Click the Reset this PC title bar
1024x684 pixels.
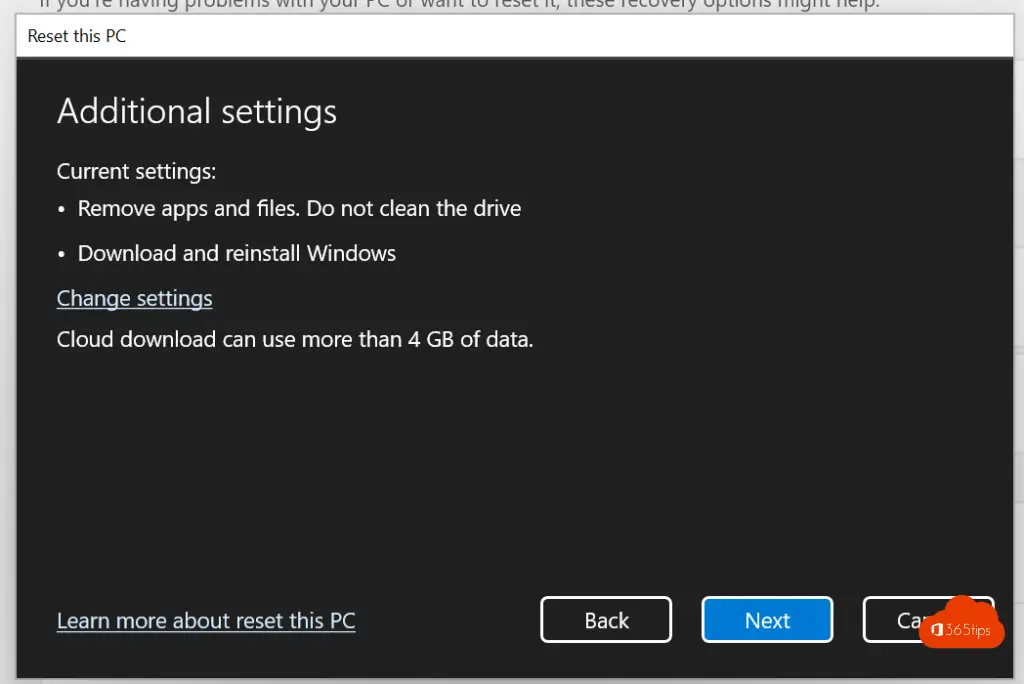coord(76,37)
